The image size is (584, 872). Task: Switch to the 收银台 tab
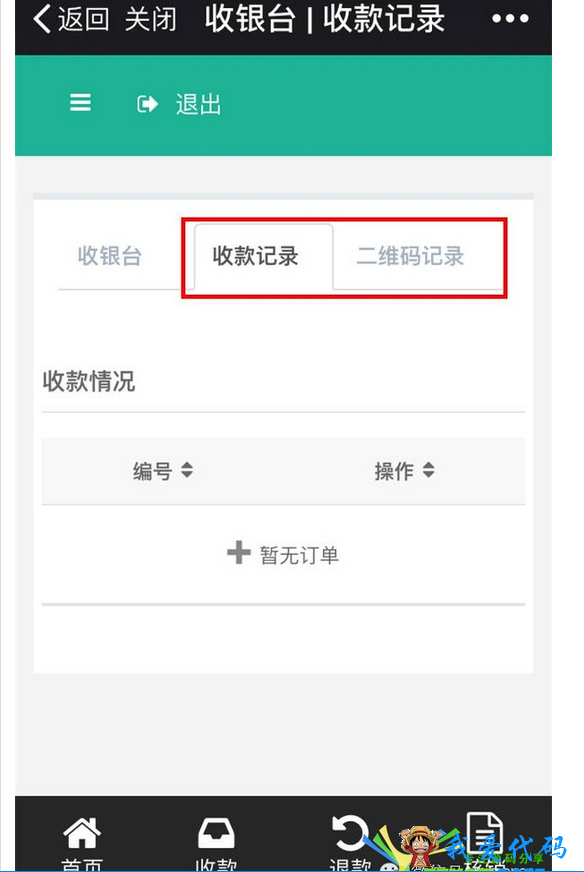[x=110, y=256]
